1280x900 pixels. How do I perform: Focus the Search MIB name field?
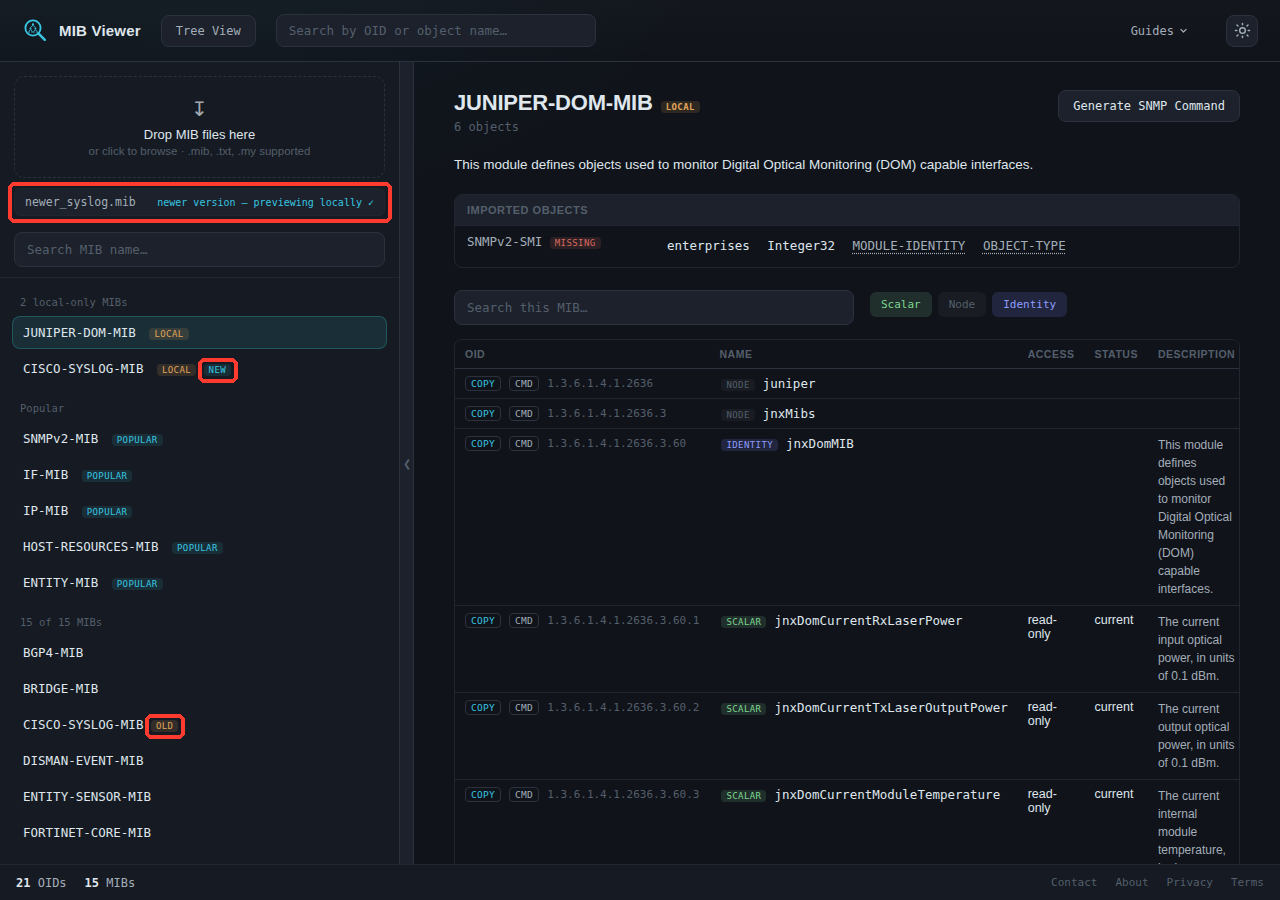(x=199, y=249)
